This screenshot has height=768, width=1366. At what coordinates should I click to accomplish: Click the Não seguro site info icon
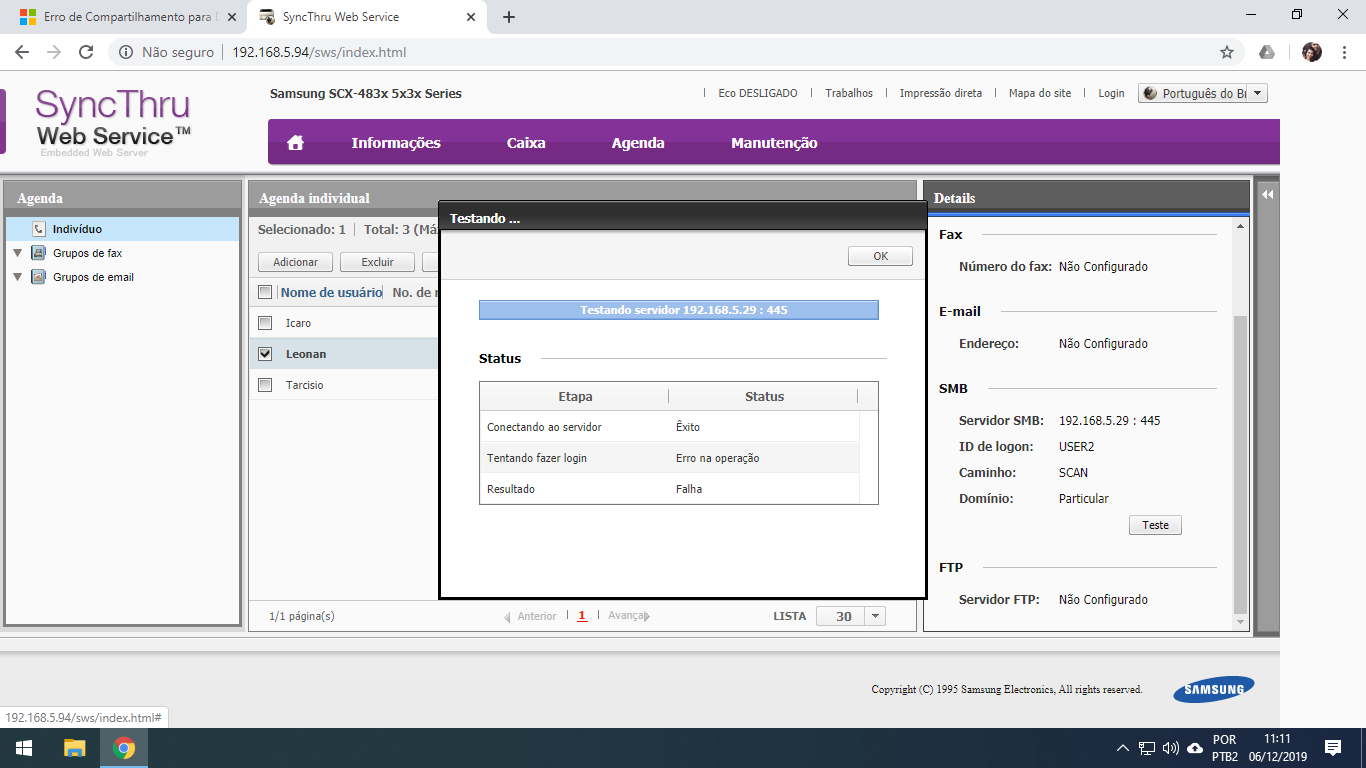(126, 52)
